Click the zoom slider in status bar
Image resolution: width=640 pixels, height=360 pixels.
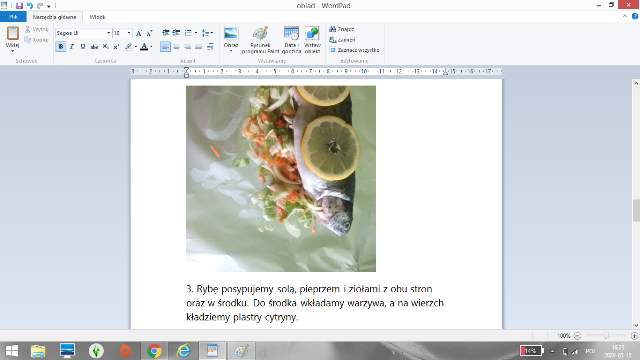tap(606, 336)
